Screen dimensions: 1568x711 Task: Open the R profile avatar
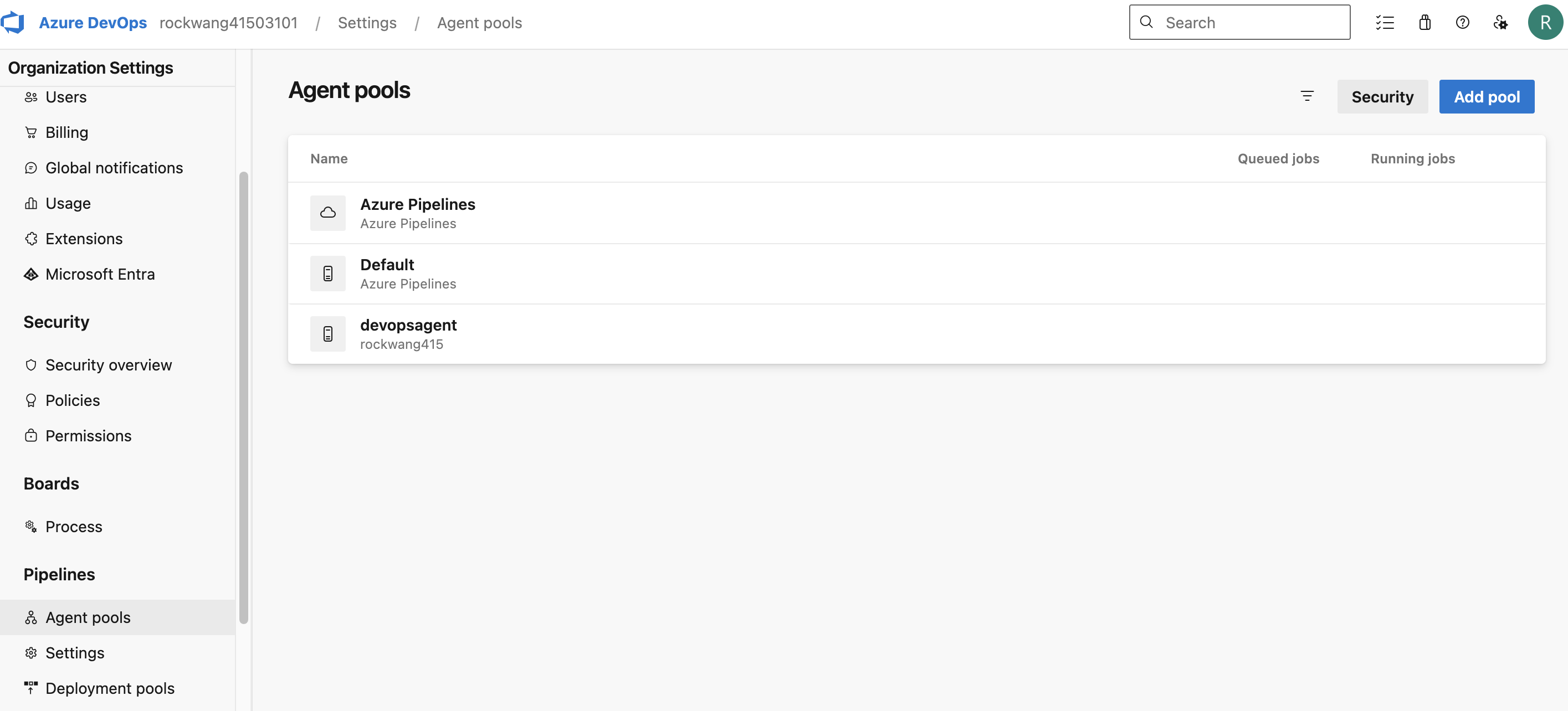pyautogui.click(x=1545, y=23)
